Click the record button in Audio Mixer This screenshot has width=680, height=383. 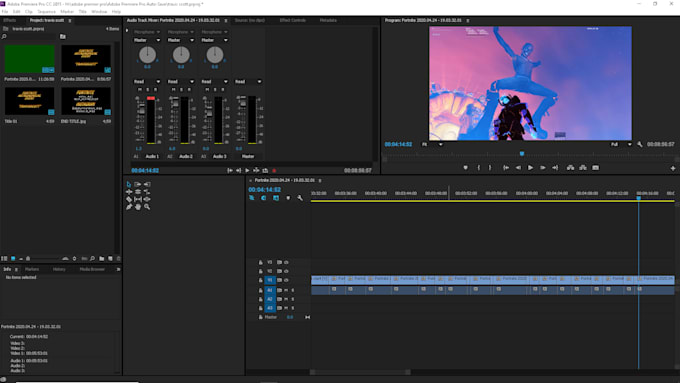(x=274, y=170)
